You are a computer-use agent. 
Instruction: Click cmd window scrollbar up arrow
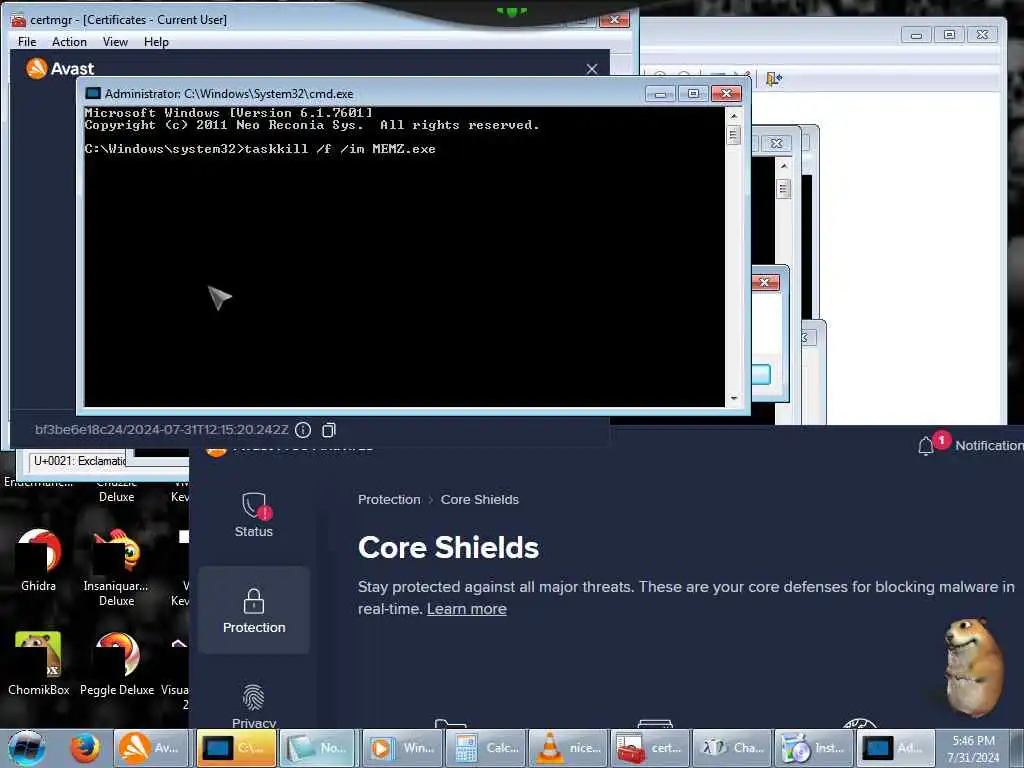coord(733,116)
